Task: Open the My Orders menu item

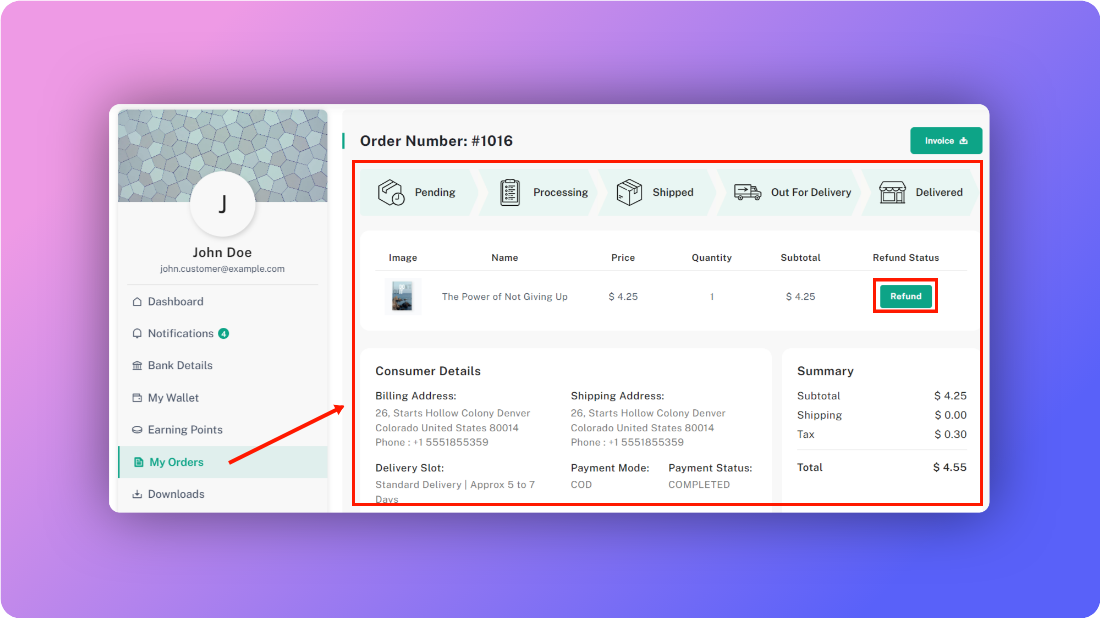Action: tap(176, 462)
